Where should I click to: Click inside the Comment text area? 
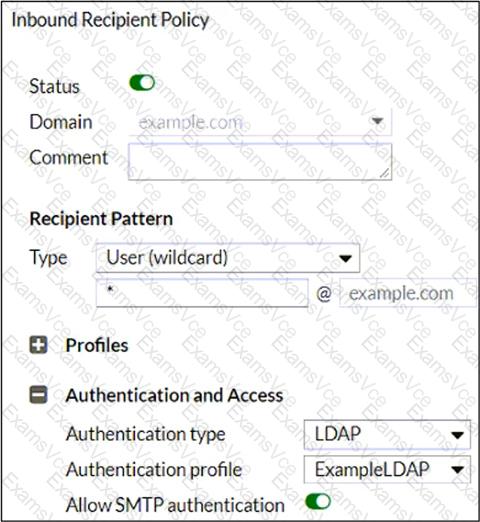click(260, 162)
